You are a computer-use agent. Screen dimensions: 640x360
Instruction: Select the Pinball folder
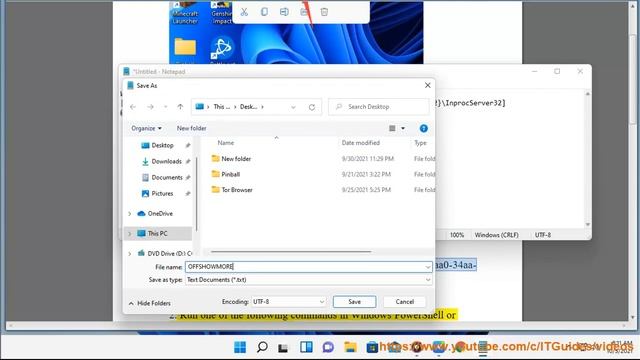point(230,174)
